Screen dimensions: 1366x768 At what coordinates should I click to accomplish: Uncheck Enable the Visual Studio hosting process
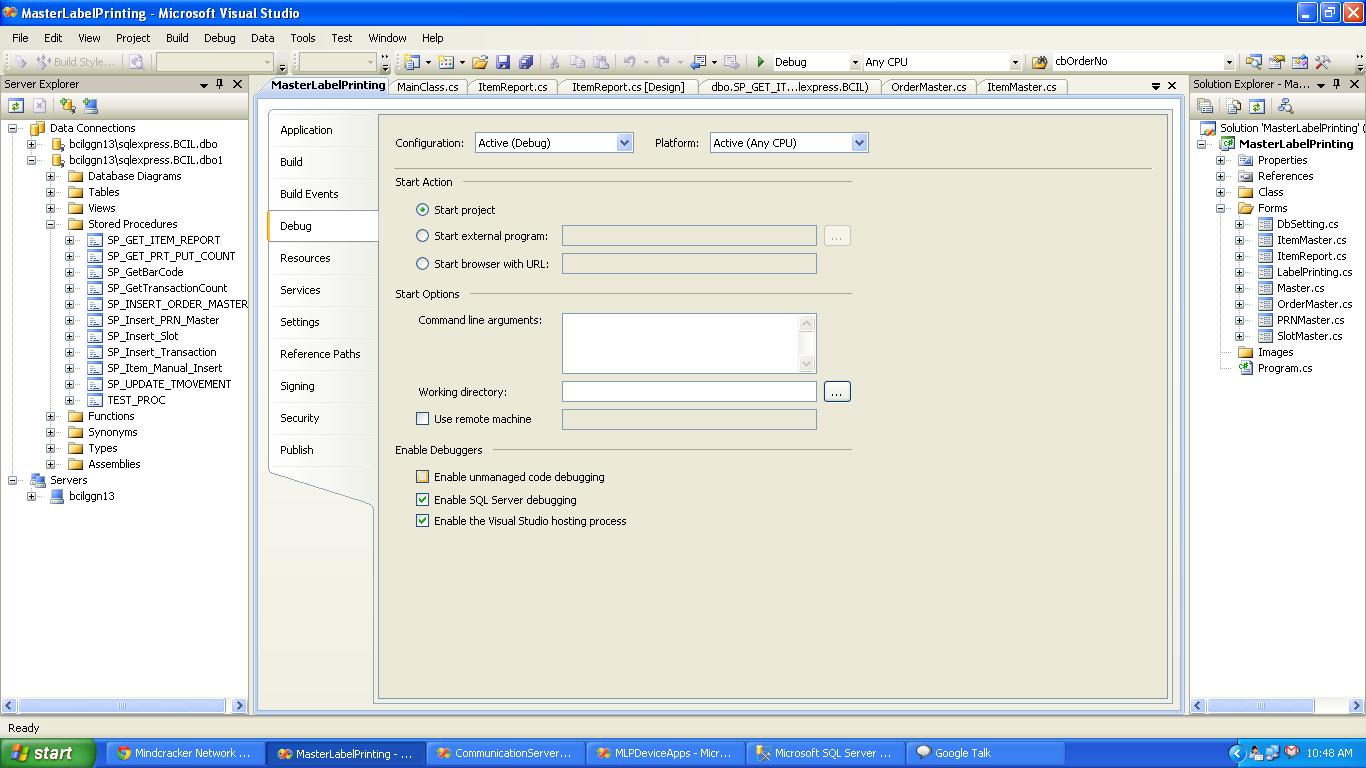click(x=423, y=521)
